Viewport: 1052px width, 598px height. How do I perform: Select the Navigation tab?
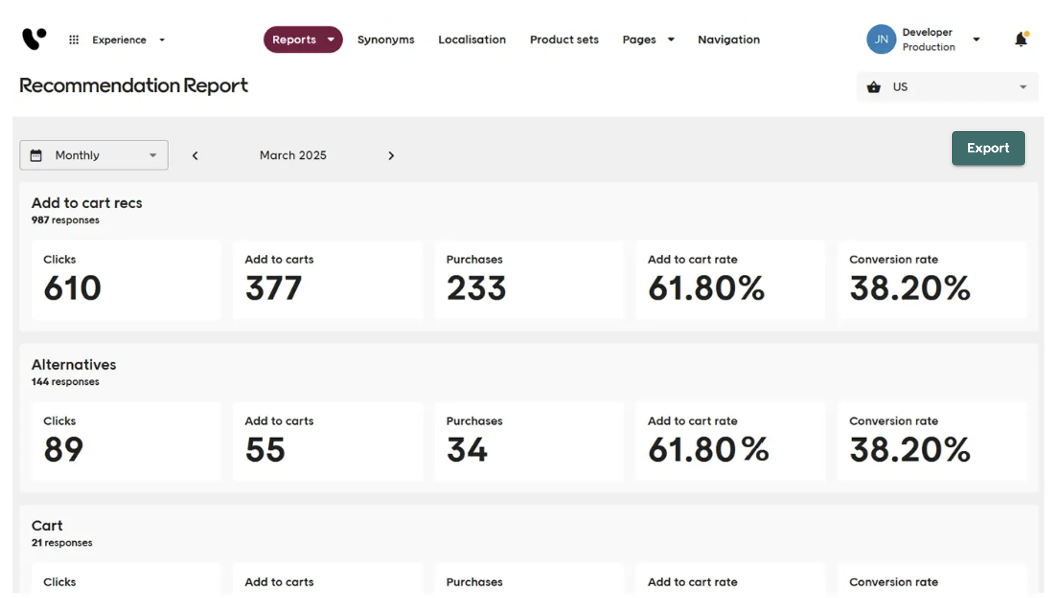[x=728, y=40]
